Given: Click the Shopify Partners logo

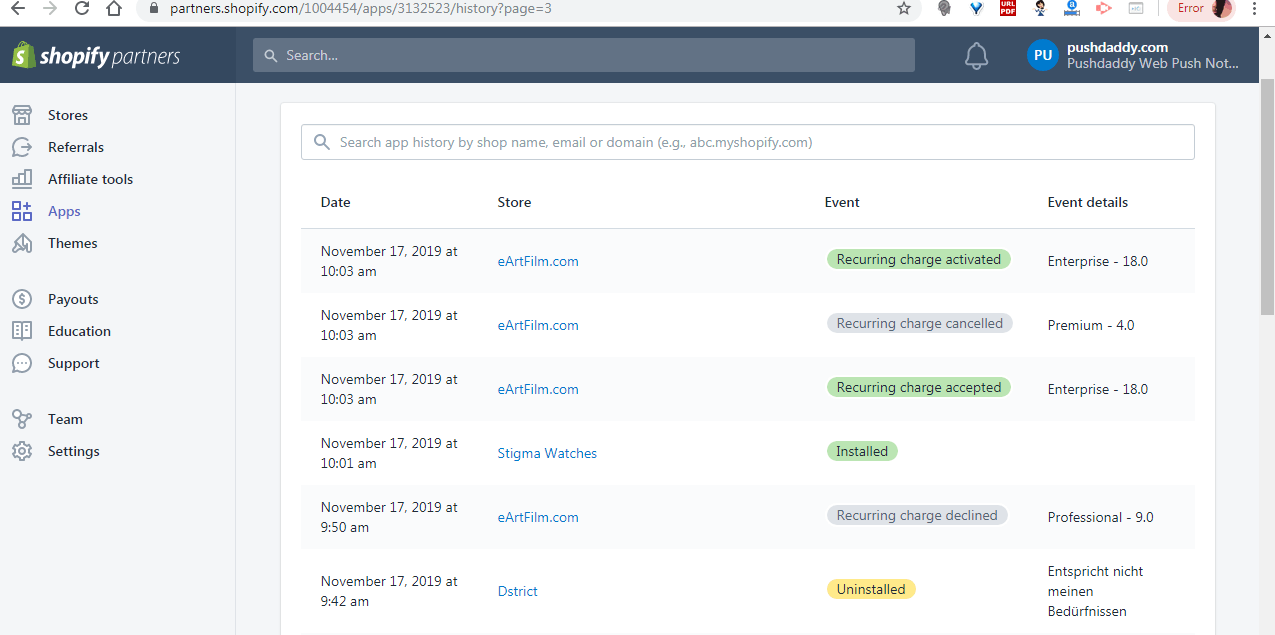Looking at the screenshot, I should [96, 56].
